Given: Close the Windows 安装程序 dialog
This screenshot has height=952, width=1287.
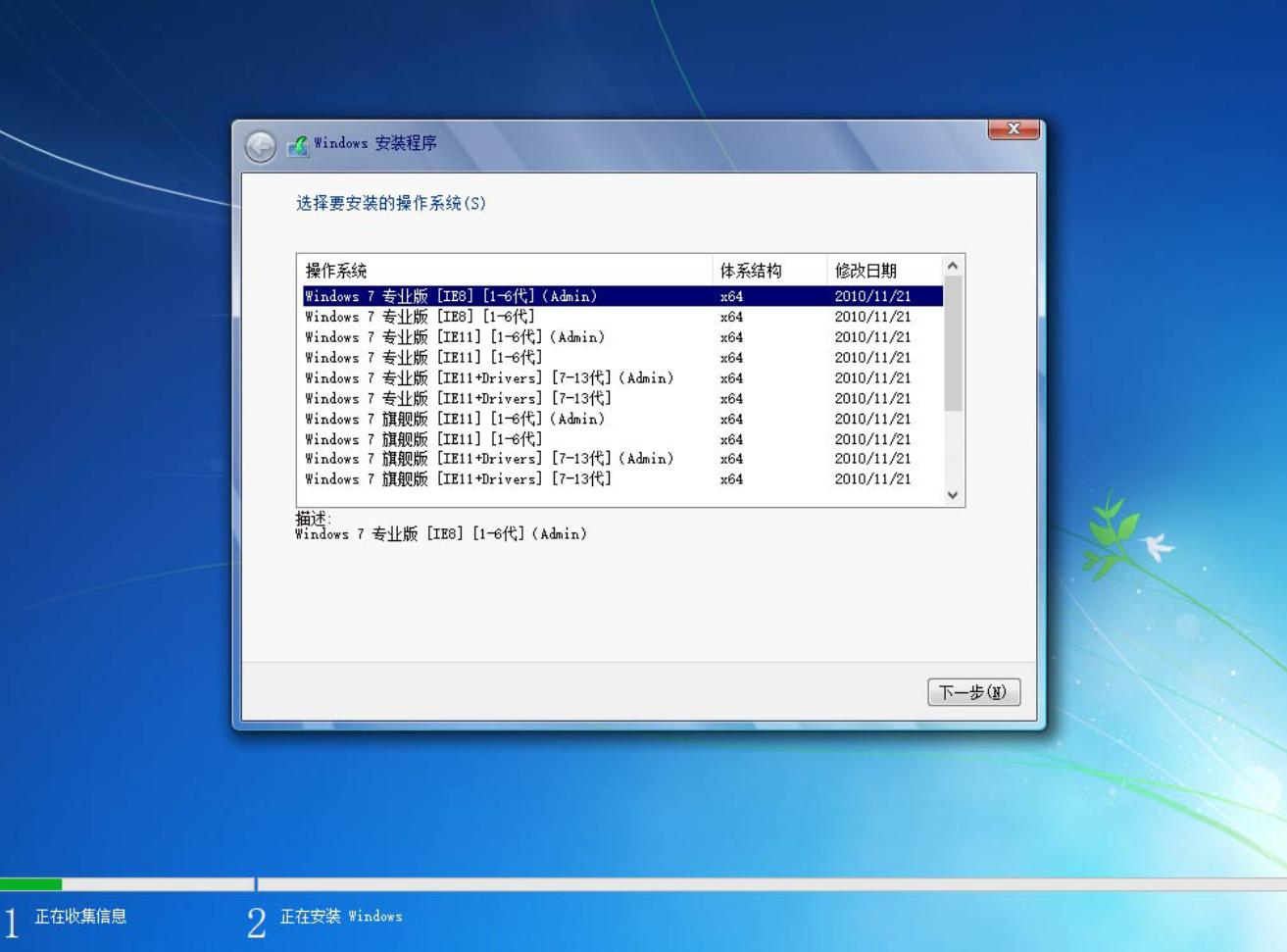Looking at the screenshot, I should click(1014, 129).
